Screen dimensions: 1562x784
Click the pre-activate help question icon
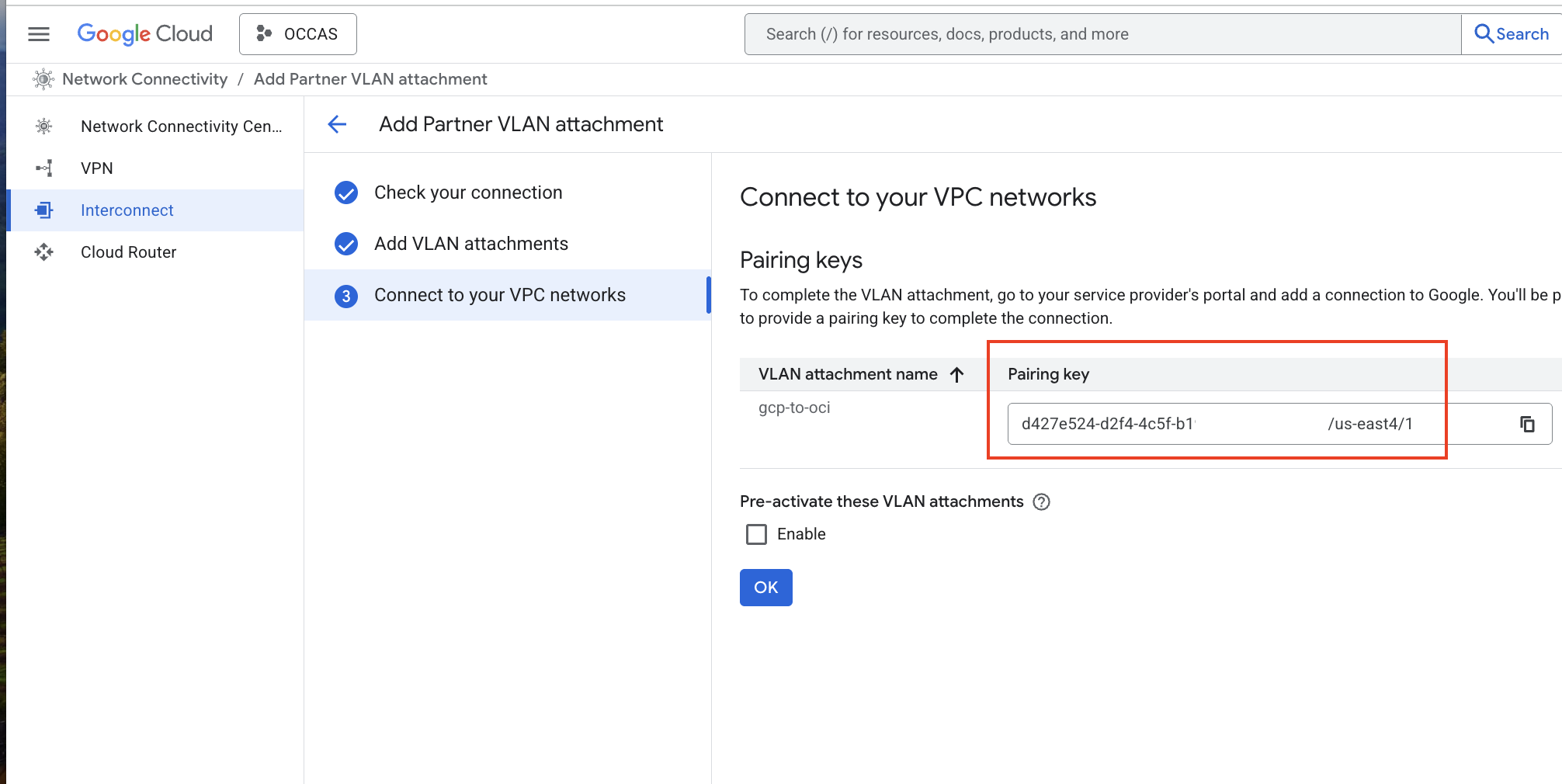1042,502
